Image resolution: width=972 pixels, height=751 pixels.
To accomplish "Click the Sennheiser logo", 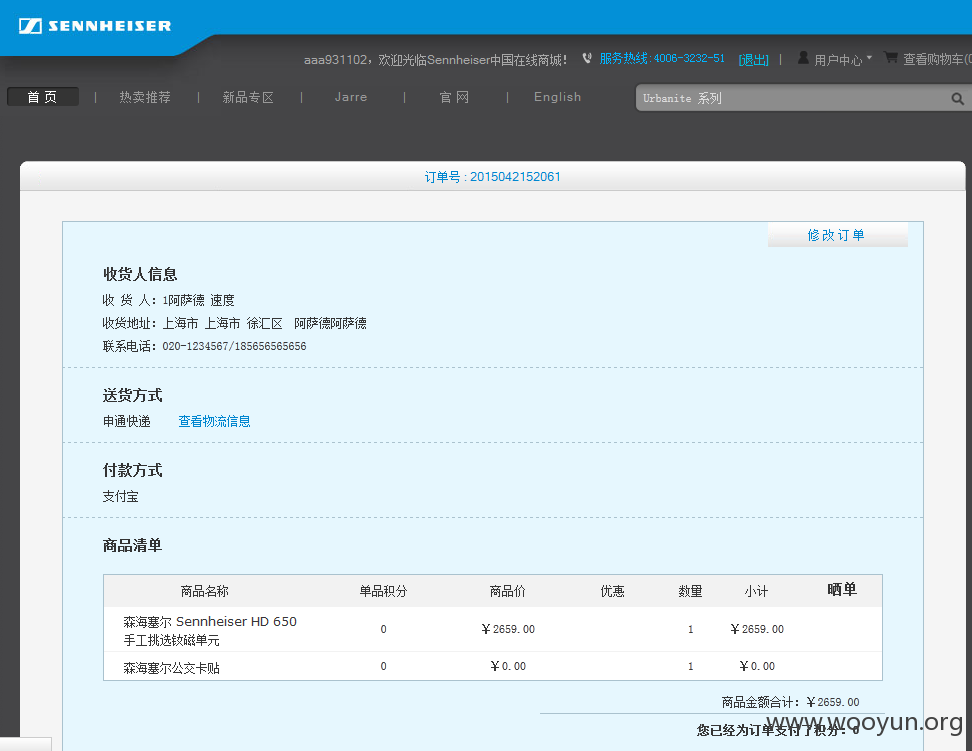I will click(95, 26).
